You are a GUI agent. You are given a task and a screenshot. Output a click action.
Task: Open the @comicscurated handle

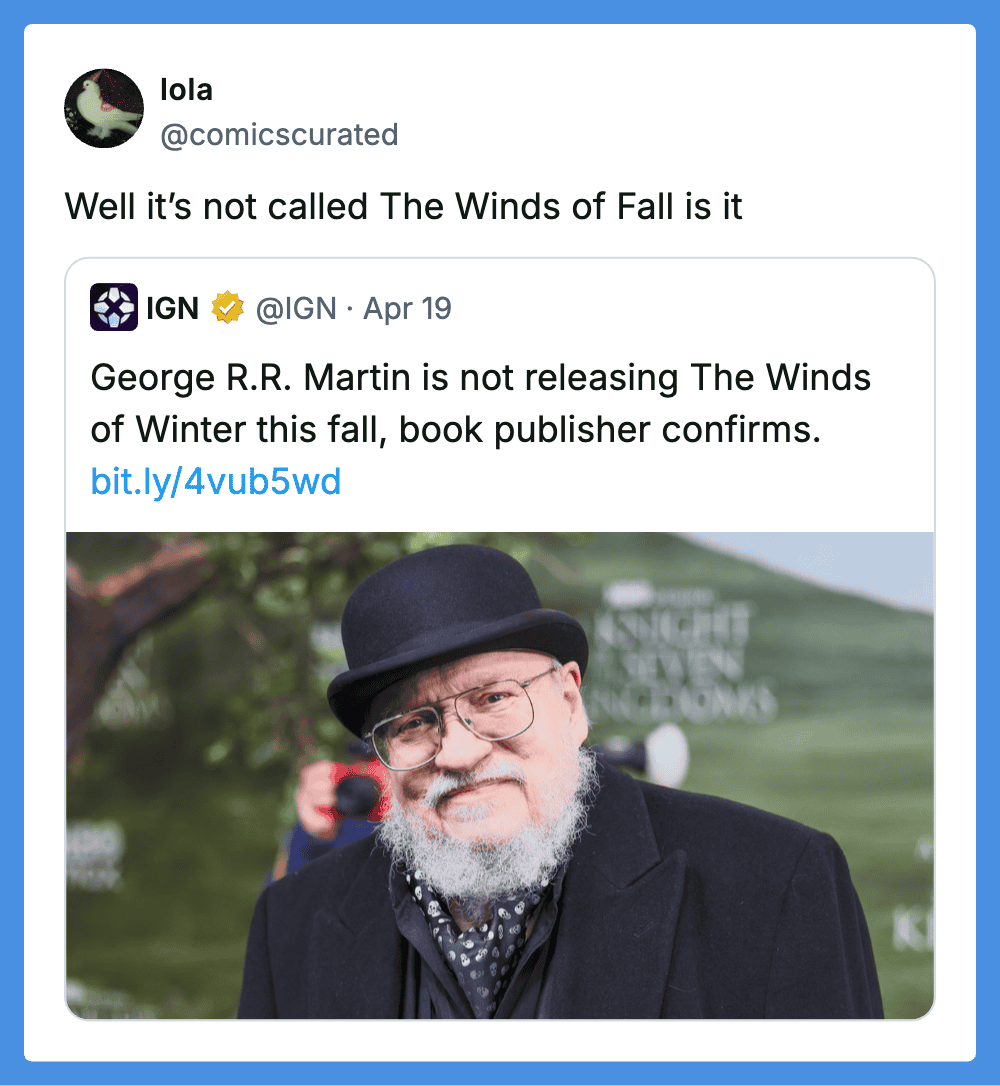coord(279,134)
